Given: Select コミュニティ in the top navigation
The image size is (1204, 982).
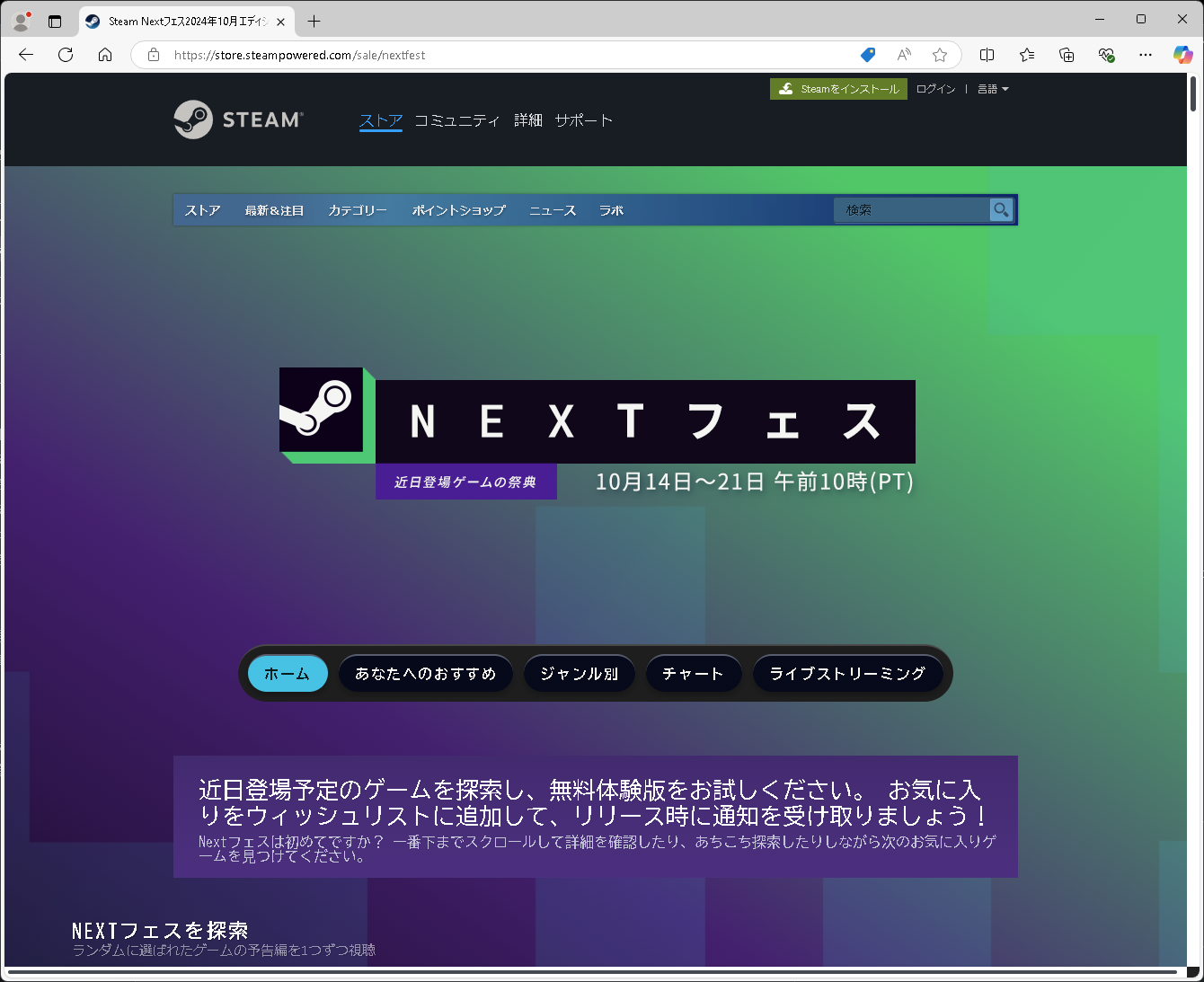Looking at the screenshot, I should pos(456,119).
